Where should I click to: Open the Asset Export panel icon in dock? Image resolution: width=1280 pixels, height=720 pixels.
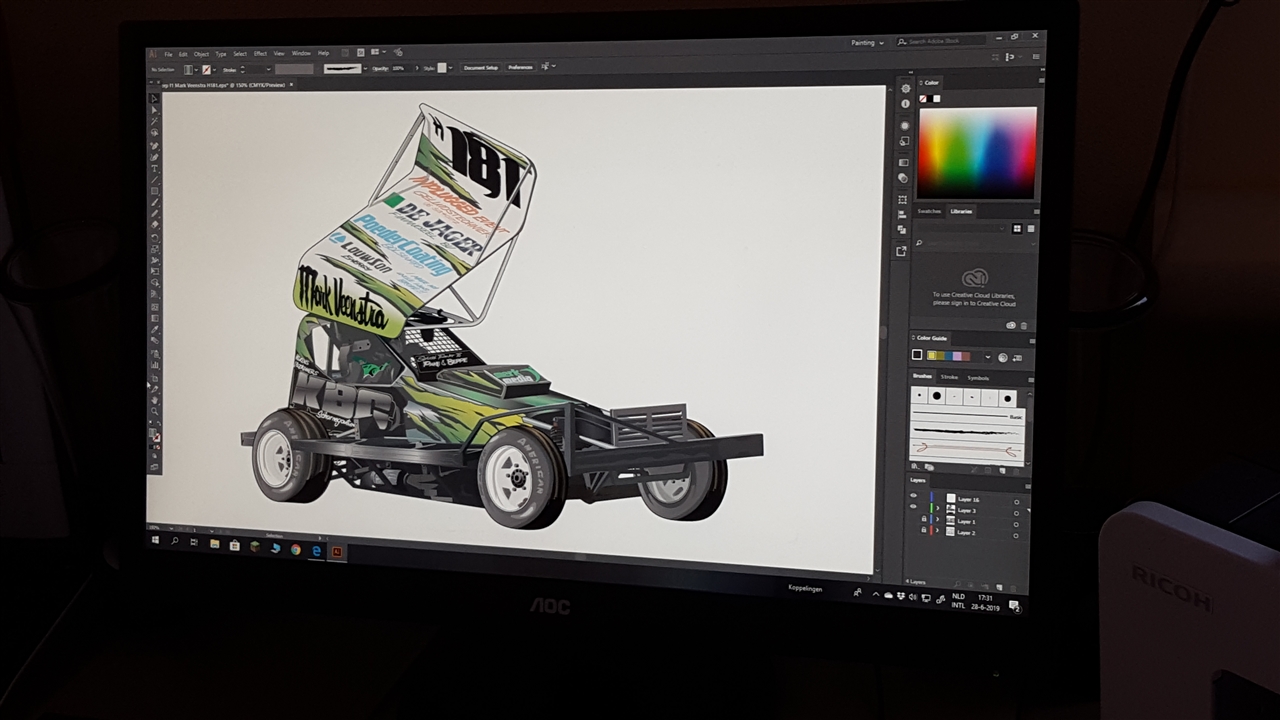coord(901,251)
